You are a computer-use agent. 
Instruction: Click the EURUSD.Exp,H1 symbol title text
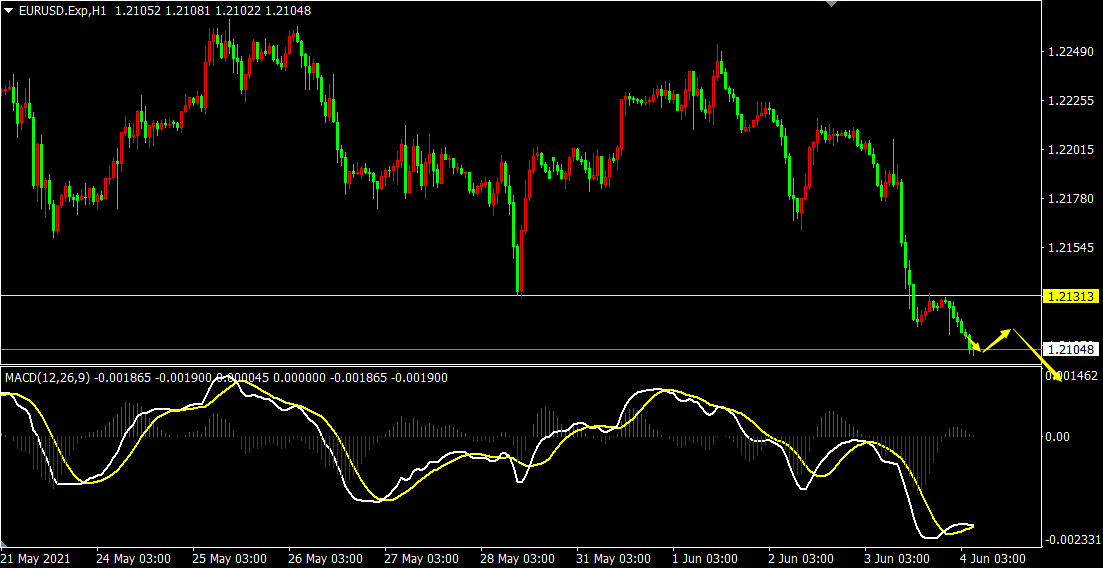click(63, 9)
